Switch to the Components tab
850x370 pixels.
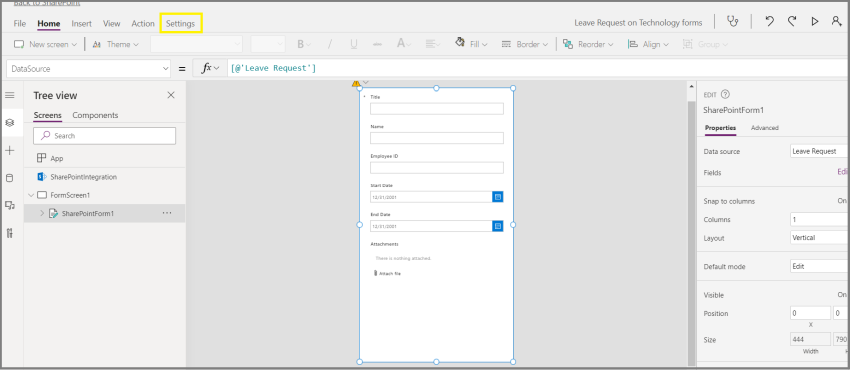[x=95, y=115]
